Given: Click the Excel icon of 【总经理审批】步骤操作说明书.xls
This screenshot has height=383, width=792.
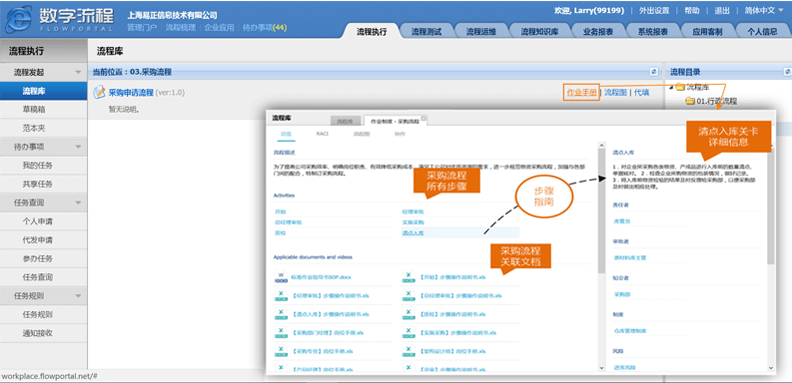Looking at the screenshot, I should (x=408, y=296).
